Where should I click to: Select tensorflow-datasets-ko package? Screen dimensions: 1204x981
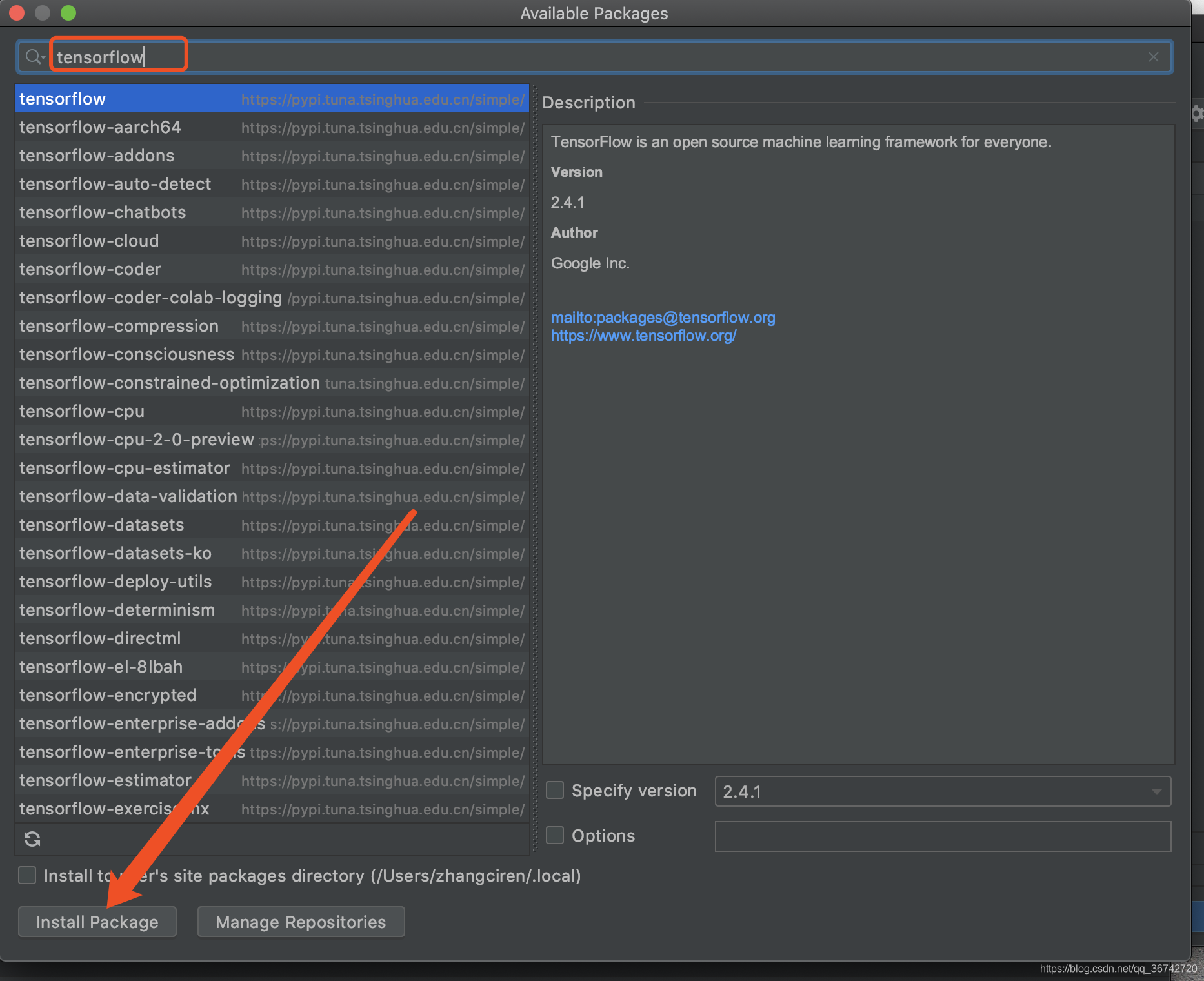click(272, 553)
